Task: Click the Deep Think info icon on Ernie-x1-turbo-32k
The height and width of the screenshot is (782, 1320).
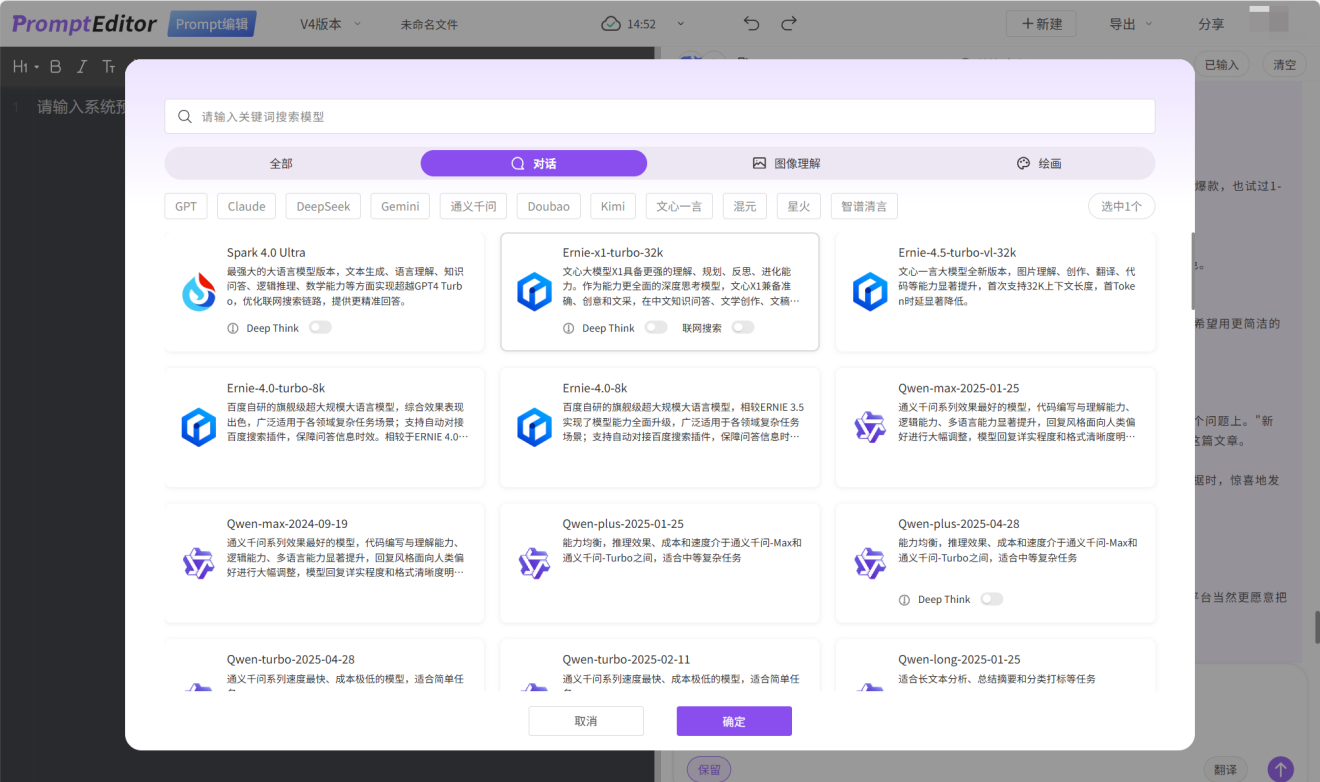Action: [x=569, y=328]
